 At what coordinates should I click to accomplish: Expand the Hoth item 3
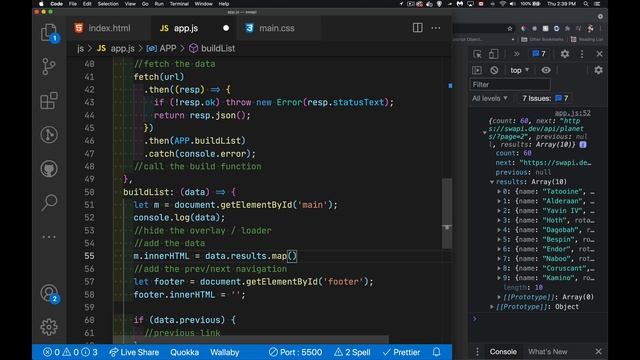(499, 220)
